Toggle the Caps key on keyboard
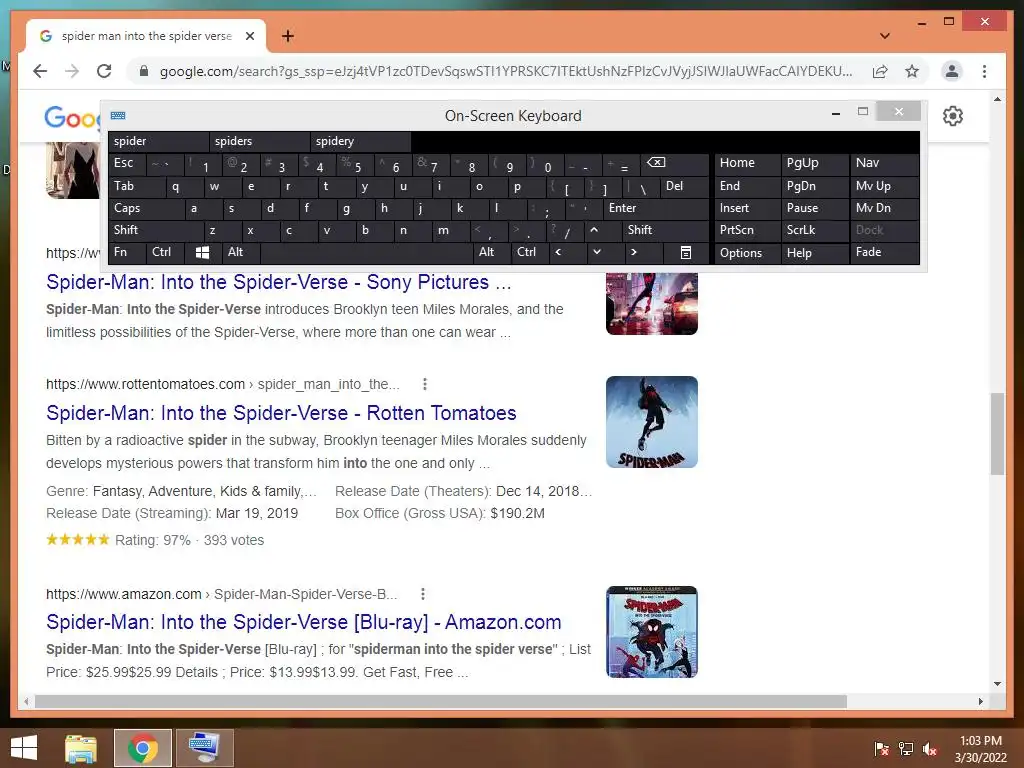The width and height of the screenshot is (1024, 768). click(x=146, y=208)
